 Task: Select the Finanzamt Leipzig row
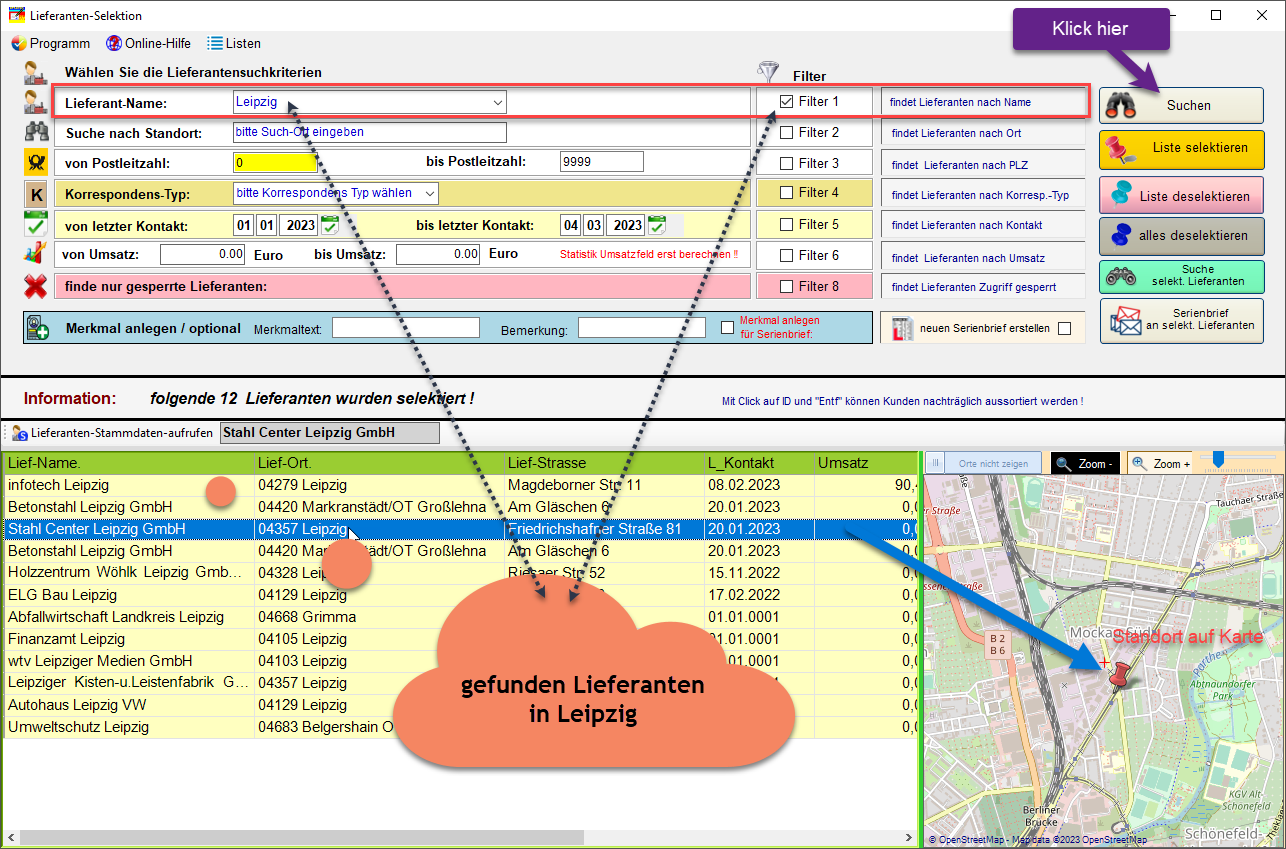tap(460, 639)
